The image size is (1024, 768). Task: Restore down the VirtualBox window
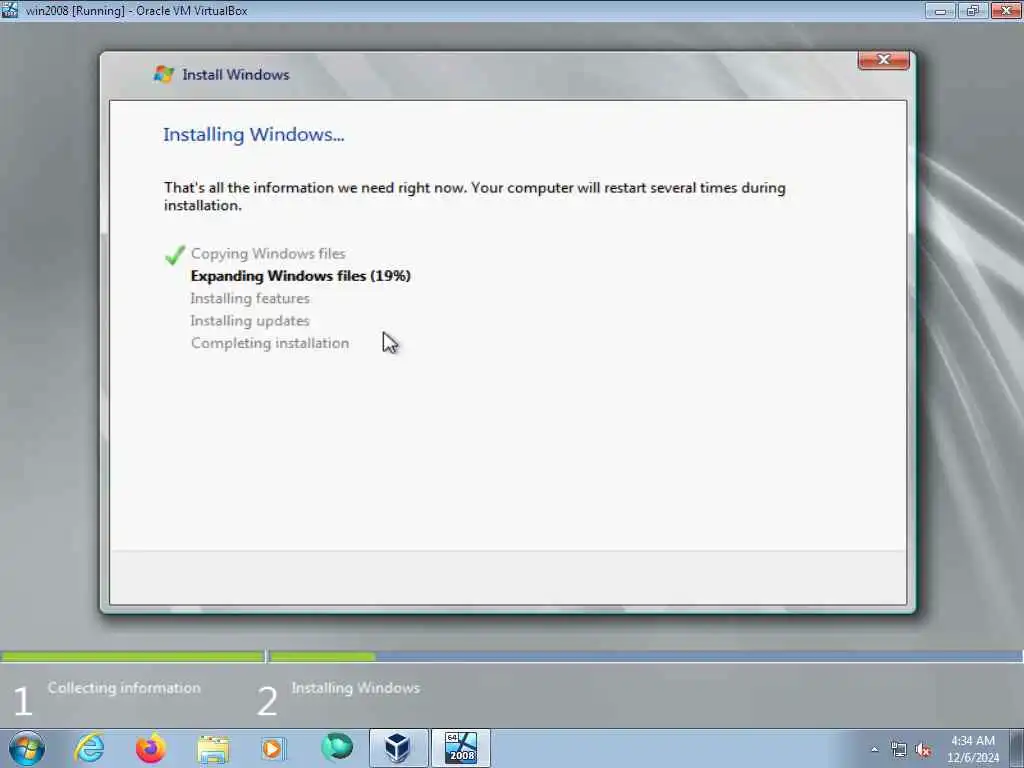973,10
